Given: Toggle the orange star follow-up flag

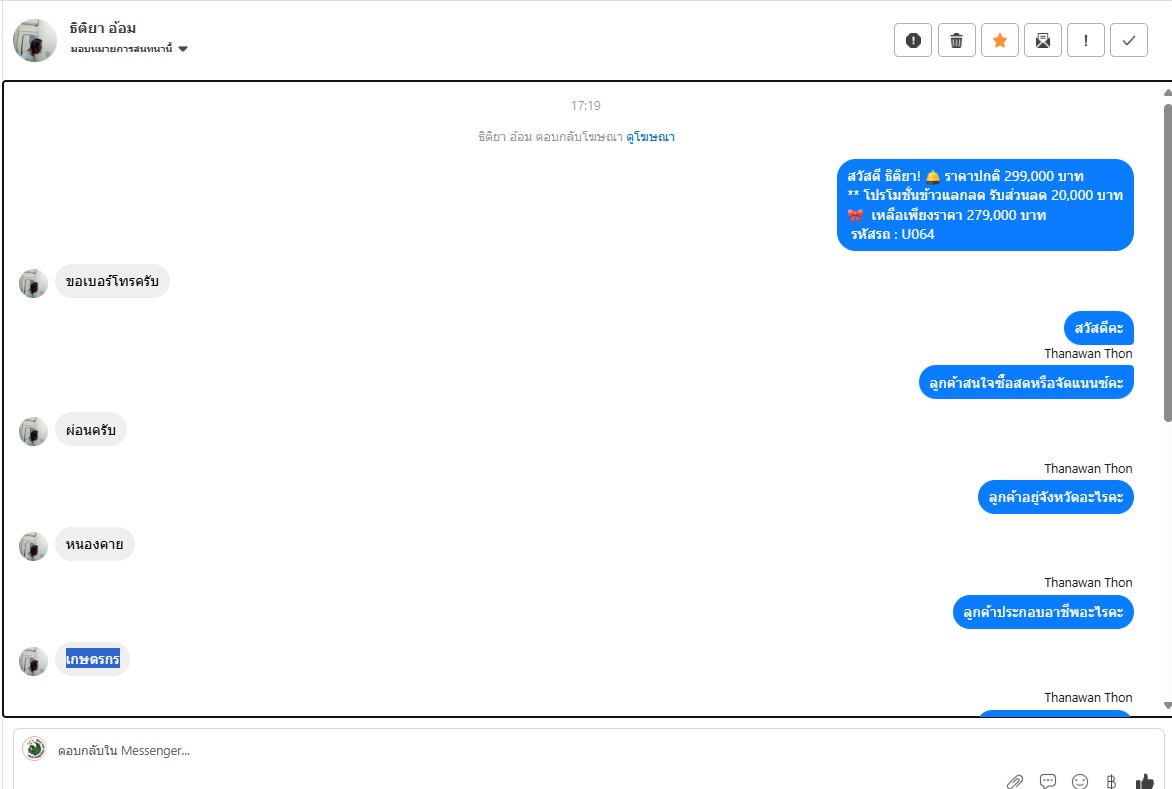Looking at the screenshot, I should click(x=999, y=40).
